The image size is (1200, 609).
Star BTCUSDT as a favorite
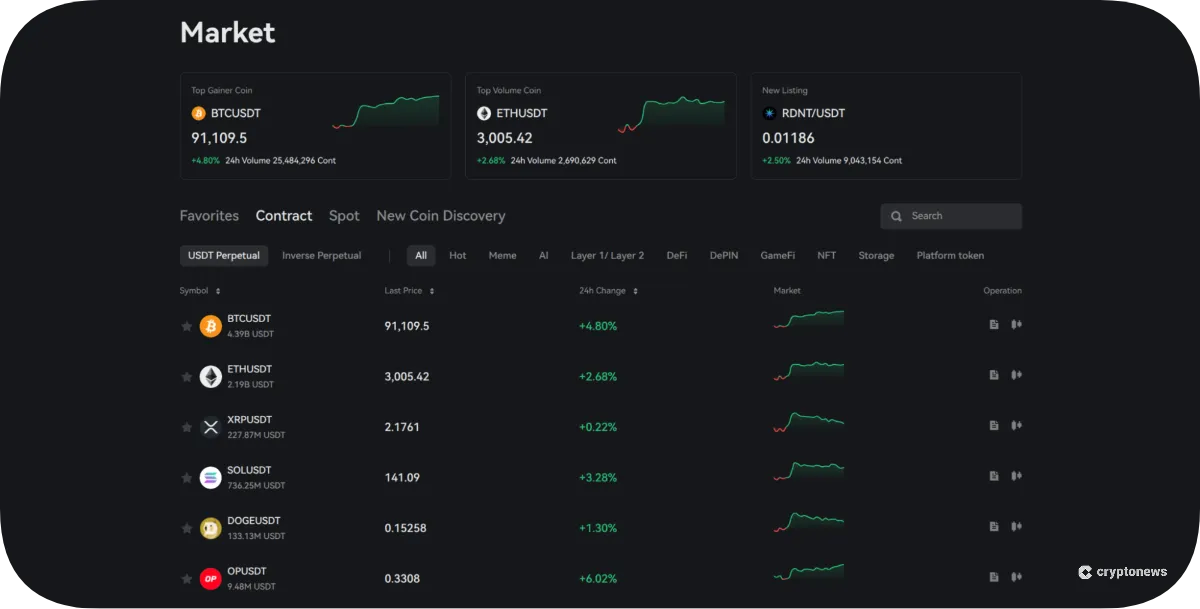point(186,325)
